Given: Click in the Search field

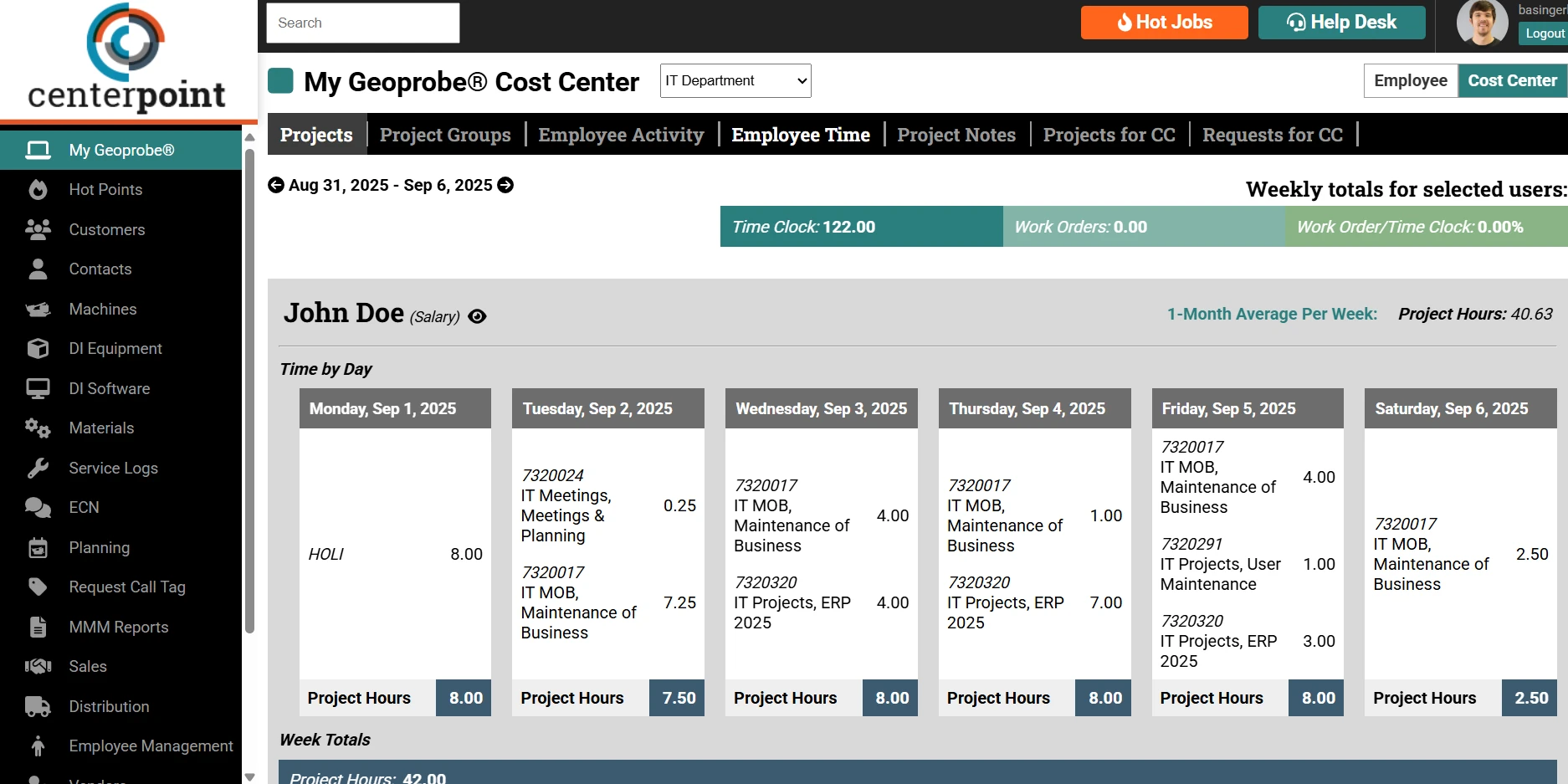Looking at the screenshot, I should tap(362, 23).
